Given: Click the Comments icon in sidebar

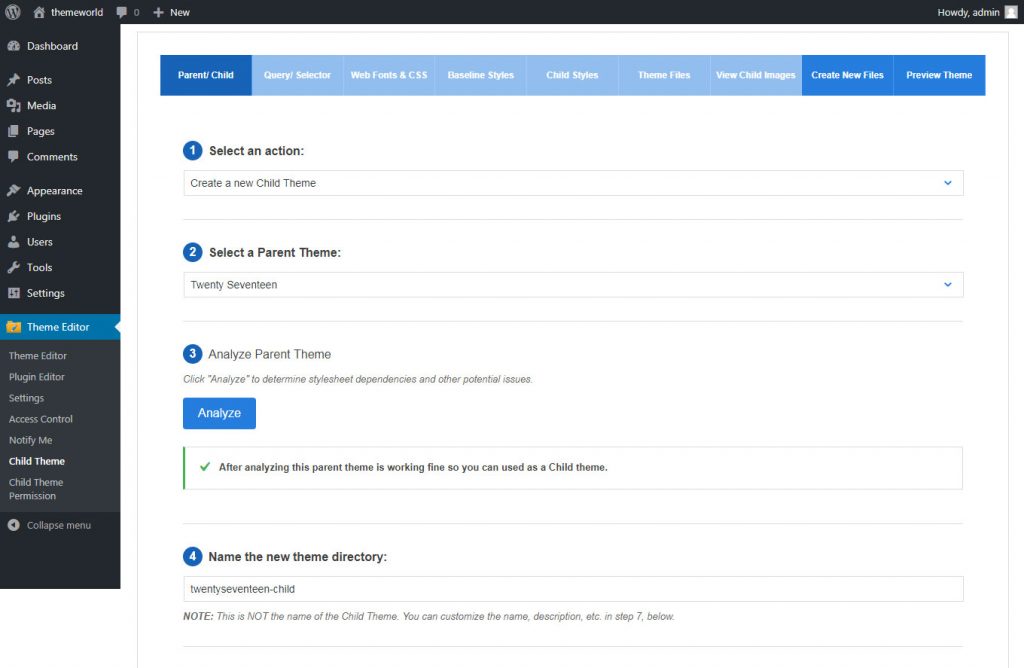Looking at the screenshot, I should tap(14, 156).
